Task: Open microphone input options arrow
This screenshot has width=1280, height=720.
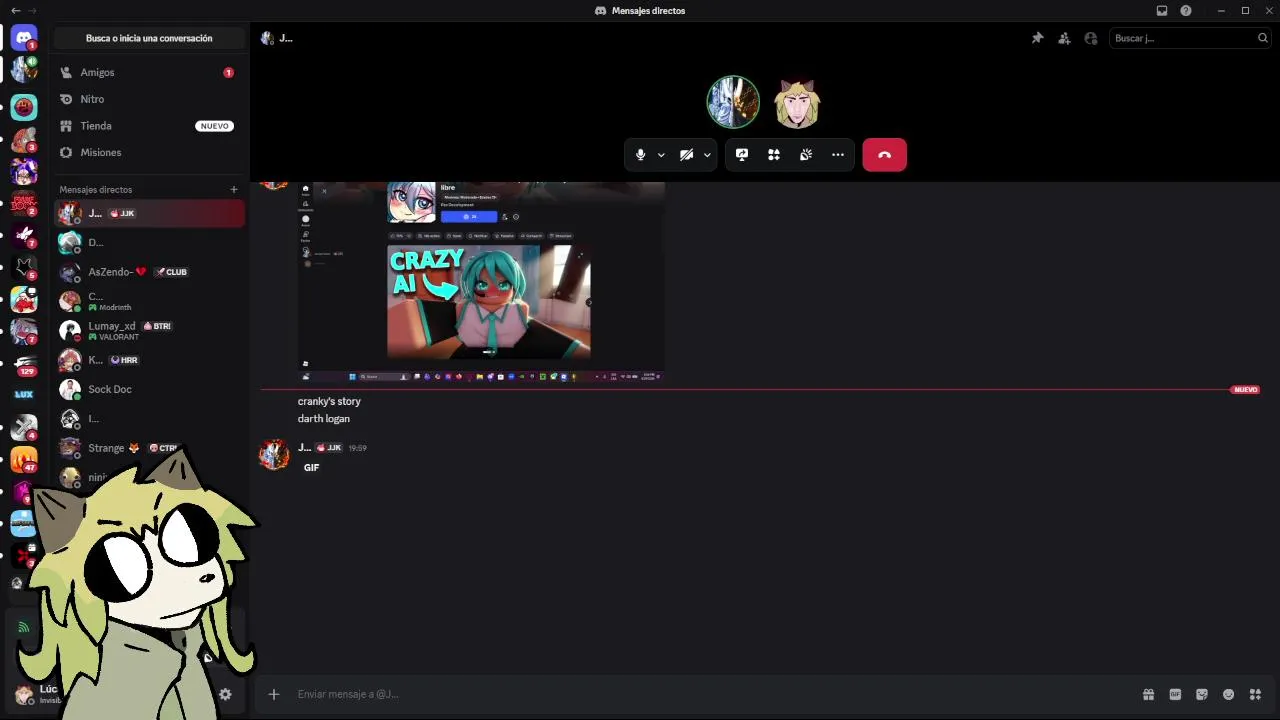Action: pyautogui.click(x=661, y=155)
